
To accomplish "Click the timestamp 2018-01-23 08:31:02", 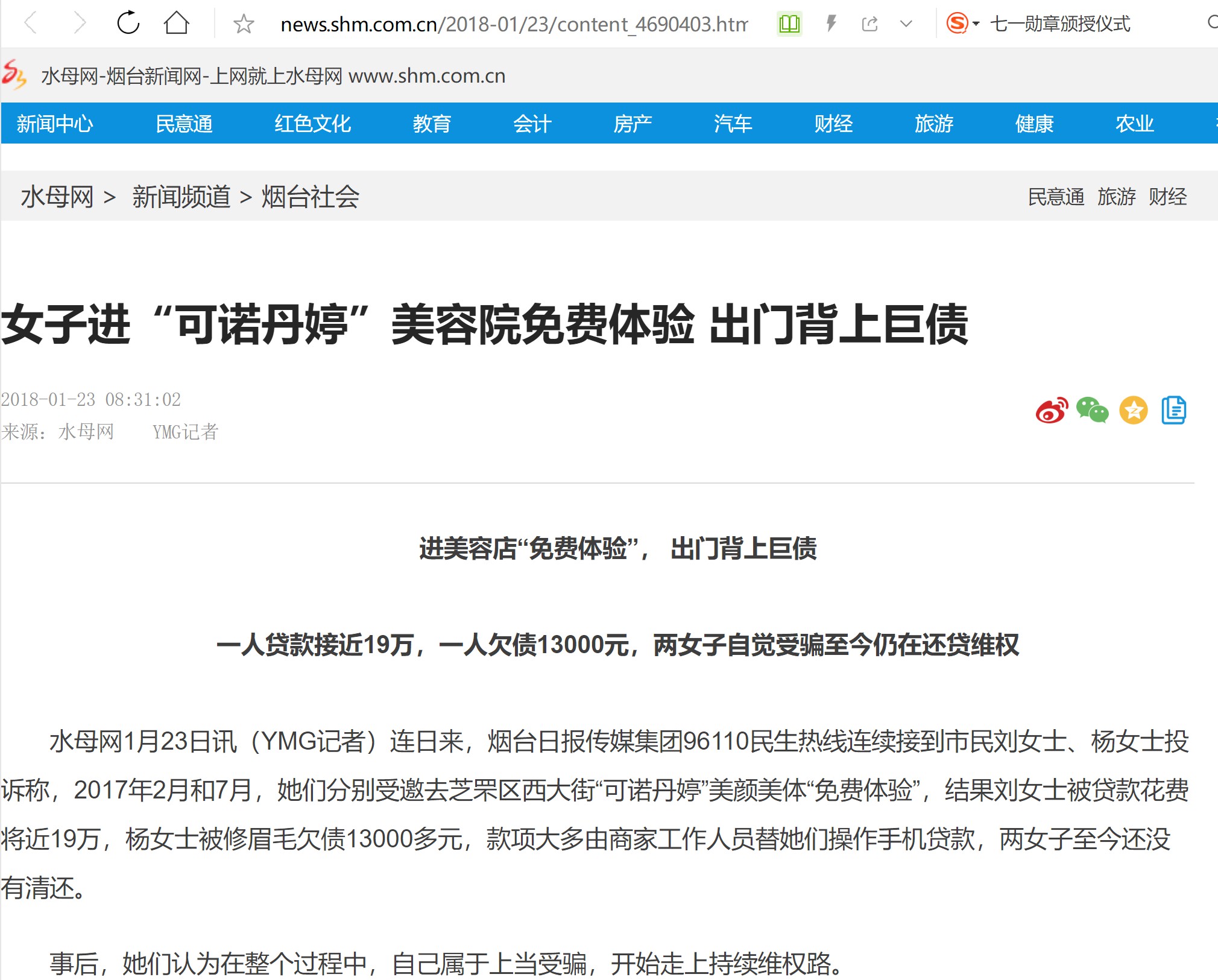I will pyautogui.click(x=91, y=399).
